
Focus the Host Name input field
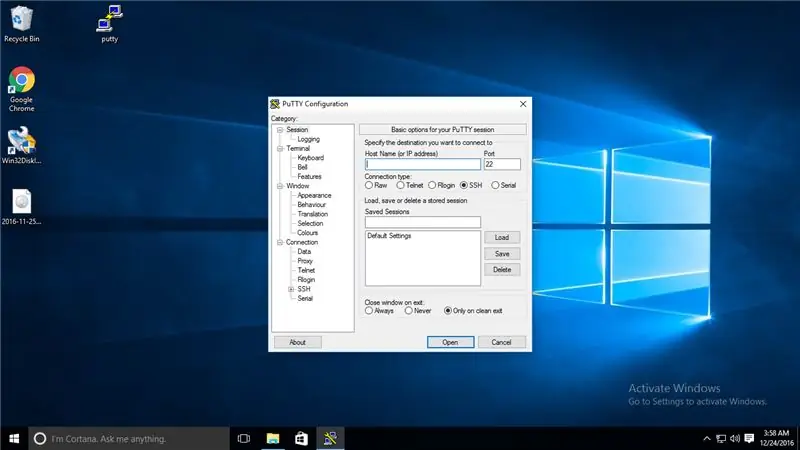(423, 164)
